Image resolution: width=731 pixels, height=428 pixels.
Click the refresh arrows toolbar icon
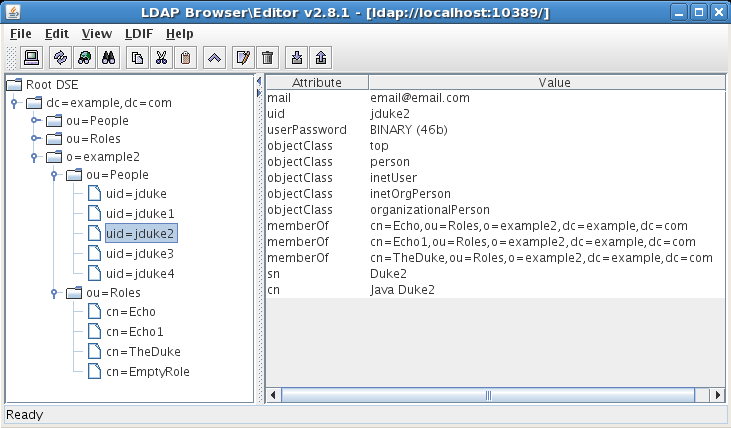tap(61, 57)
